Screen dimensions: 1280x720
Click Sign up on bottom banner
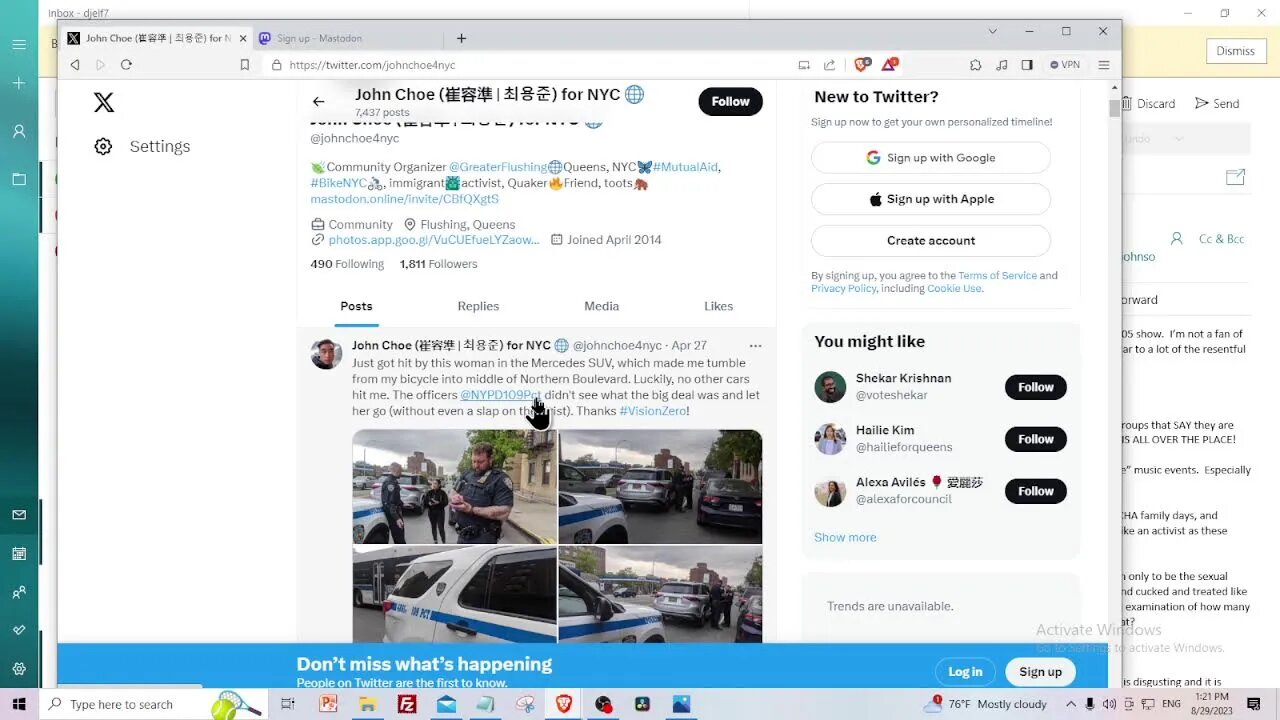pos(1040,672)
